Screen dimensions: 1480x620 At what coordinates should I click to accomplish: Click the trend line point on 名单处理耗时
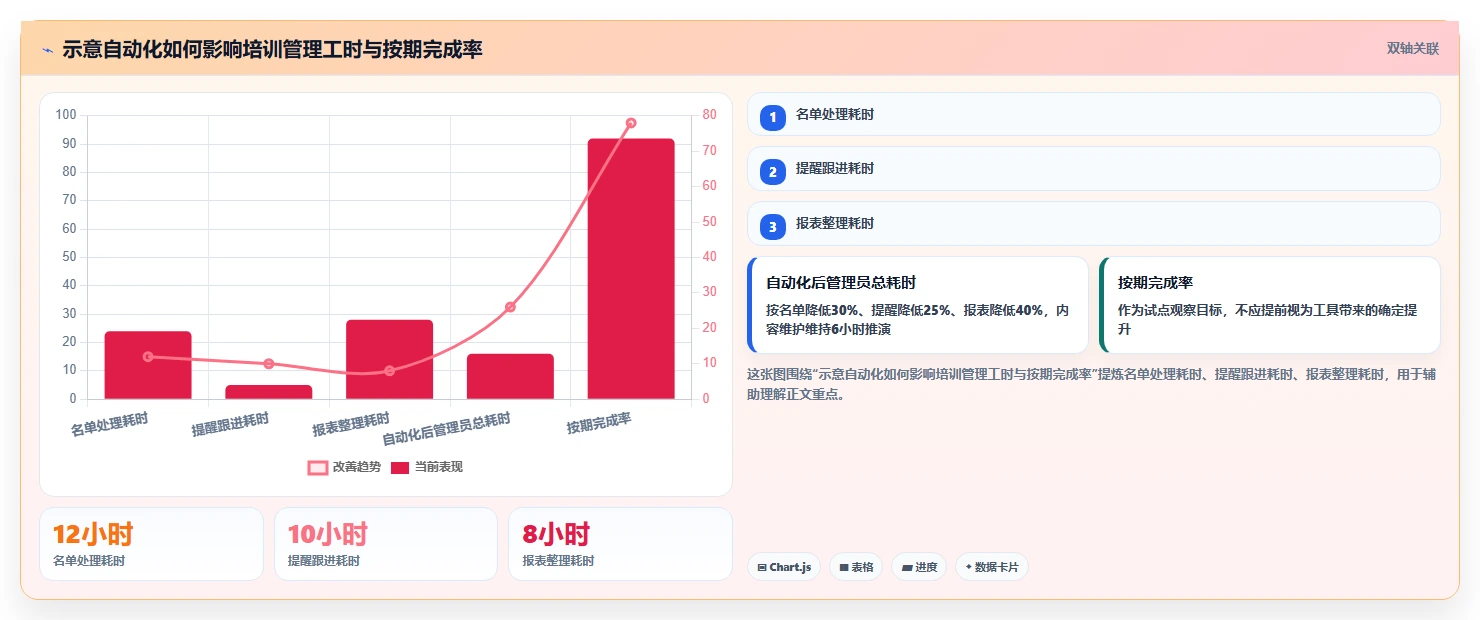tap(148, 357)
